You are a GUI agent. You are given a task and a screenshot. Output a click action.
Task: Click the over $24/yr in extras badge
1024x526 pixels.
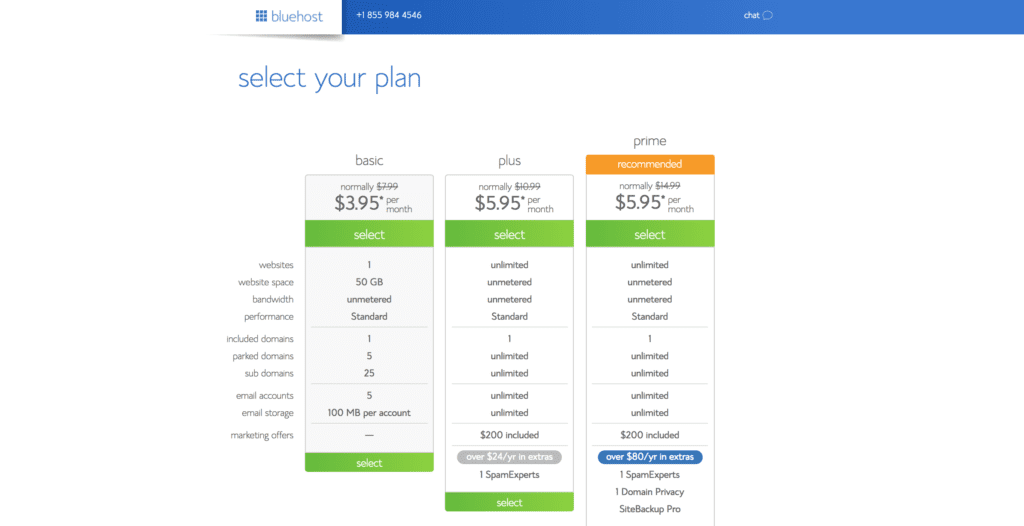click(509, 457)
